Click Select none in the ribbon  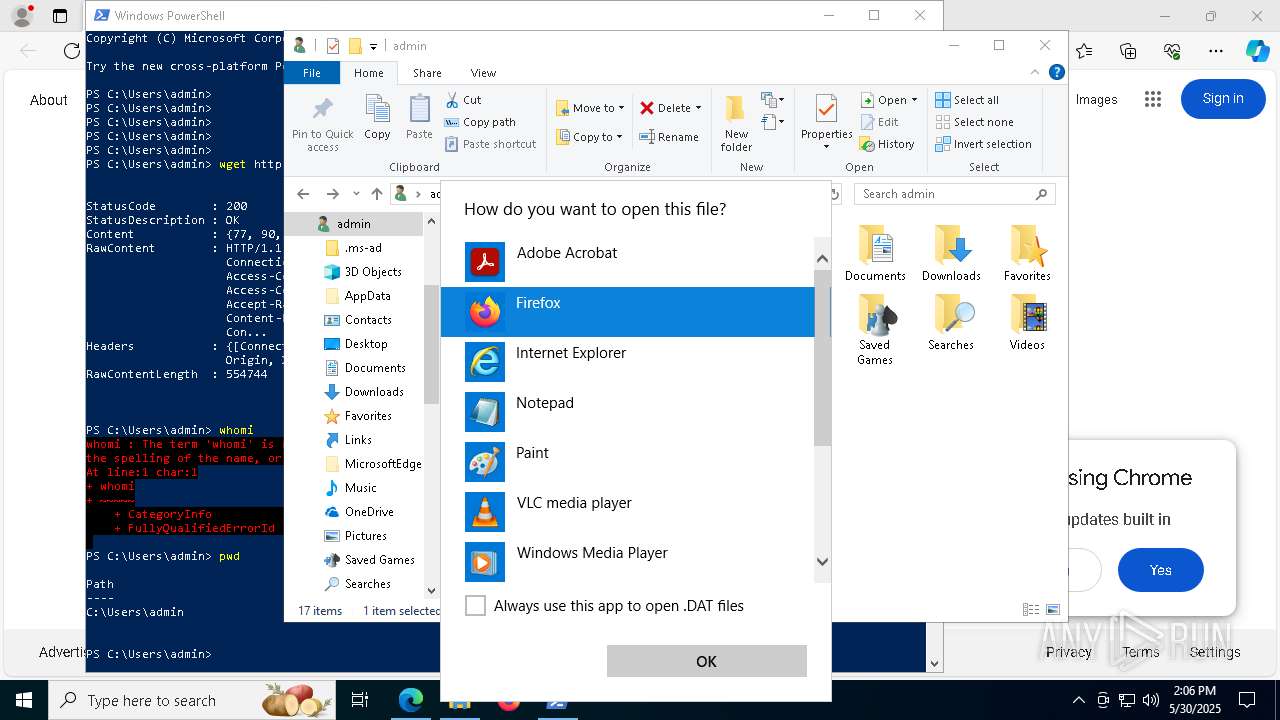coord(975,122)
